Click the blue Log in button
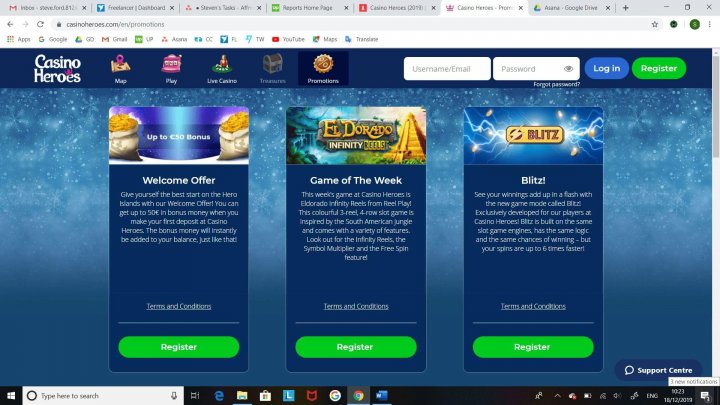Viewport: 720px width, 405px height. (x=607, y=68)
